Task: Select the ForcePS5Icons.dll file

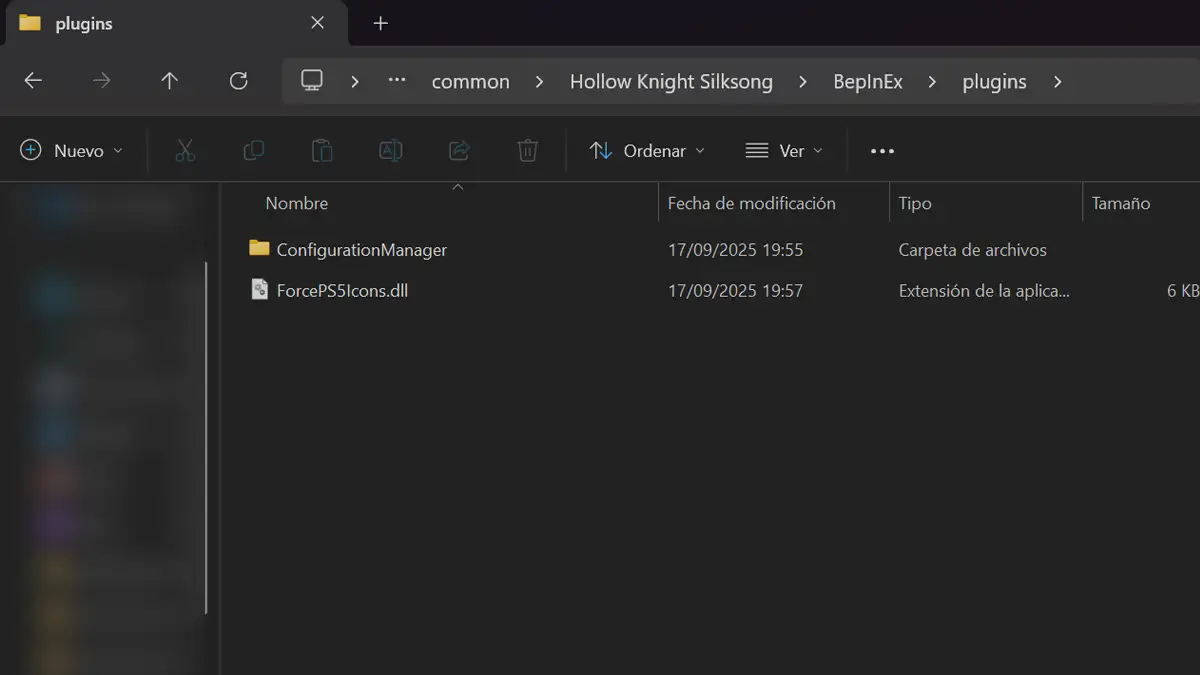Action: point(342,291)
